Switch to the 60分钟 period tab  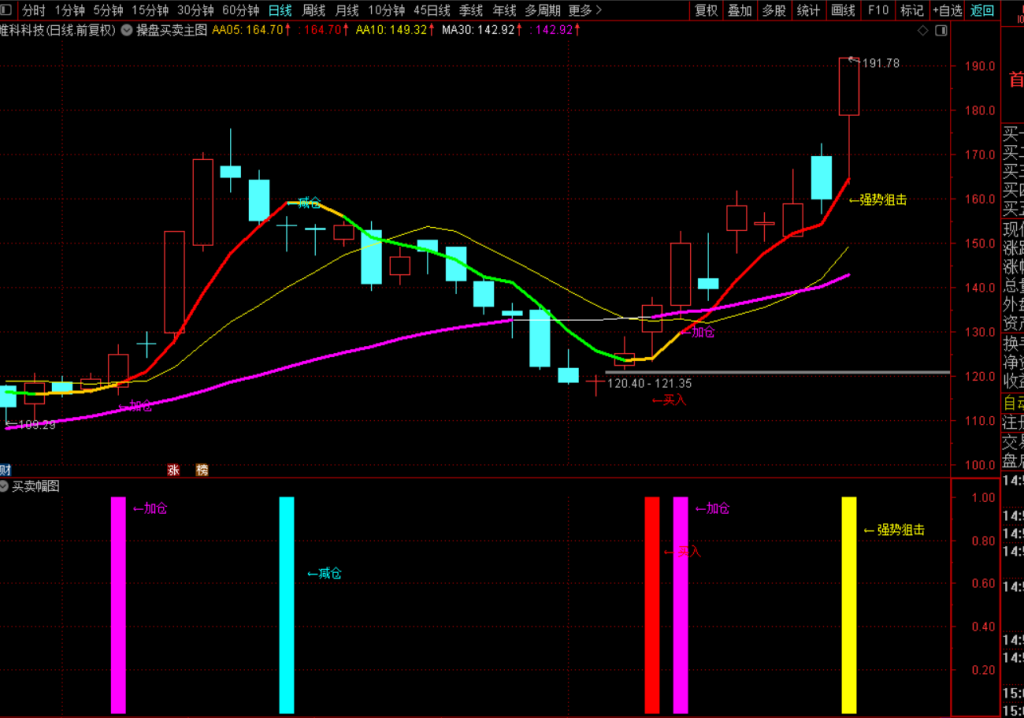[240, 10]
